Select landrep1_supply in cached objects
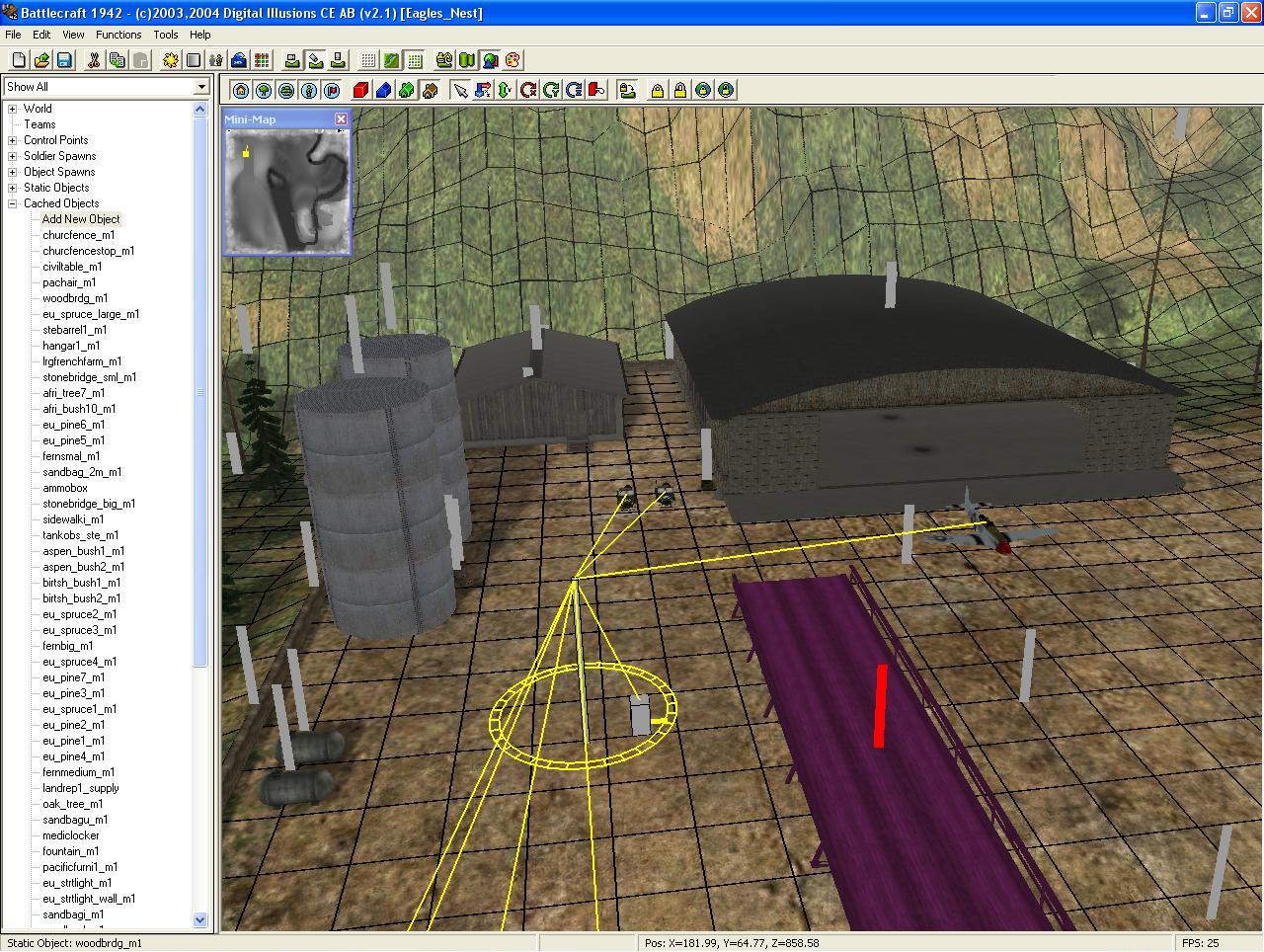 coord(81,788)
